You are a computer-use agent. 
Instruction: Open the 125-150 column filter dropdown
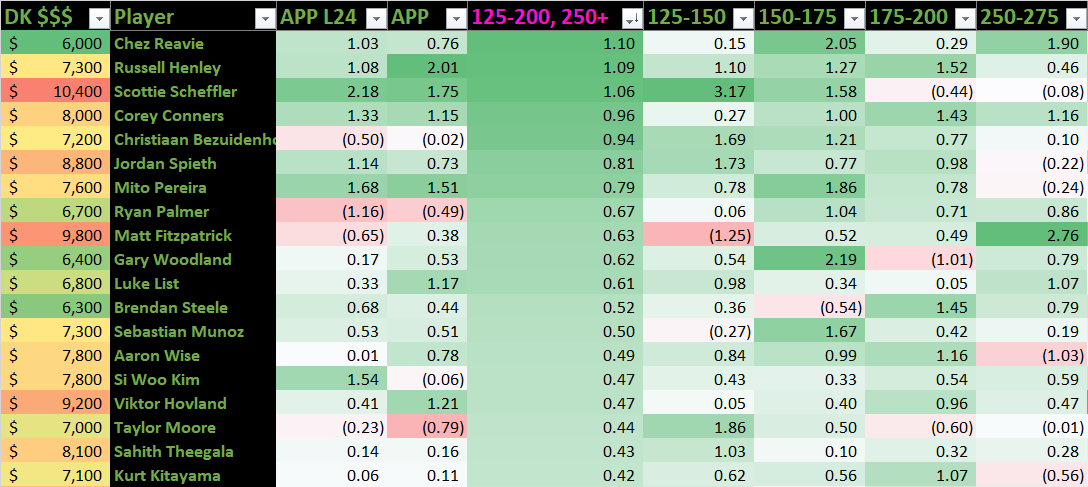point(743,19)
